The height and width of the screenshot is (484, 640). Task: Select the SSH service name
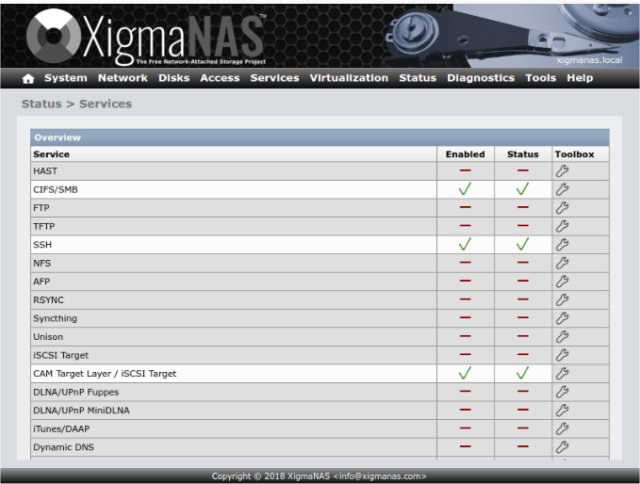[x=42, y=244]
